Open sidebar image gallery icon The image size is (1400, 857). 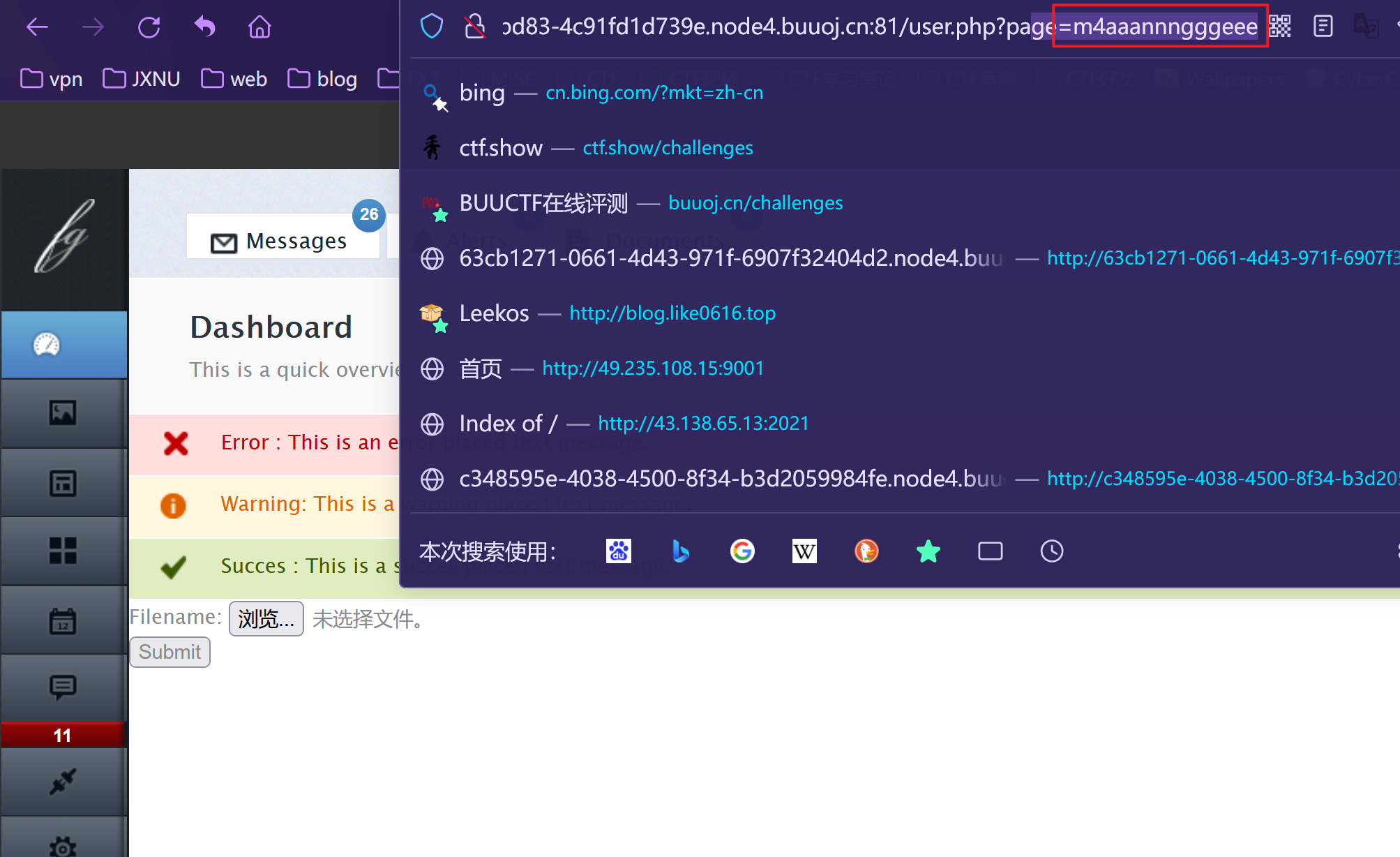coord(63,412)
